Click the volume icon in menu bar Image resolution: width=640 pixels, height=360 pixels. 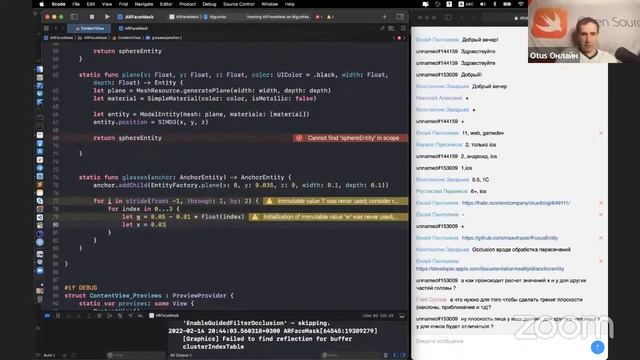tap(483, 4)
